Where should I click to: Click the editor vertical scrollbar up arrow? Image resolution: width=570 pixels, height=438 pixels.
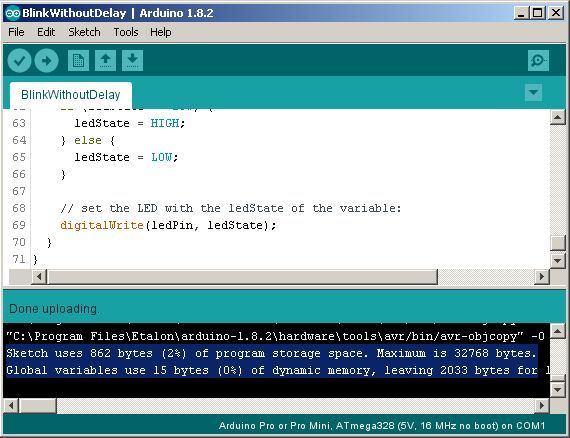pos(558,117)
